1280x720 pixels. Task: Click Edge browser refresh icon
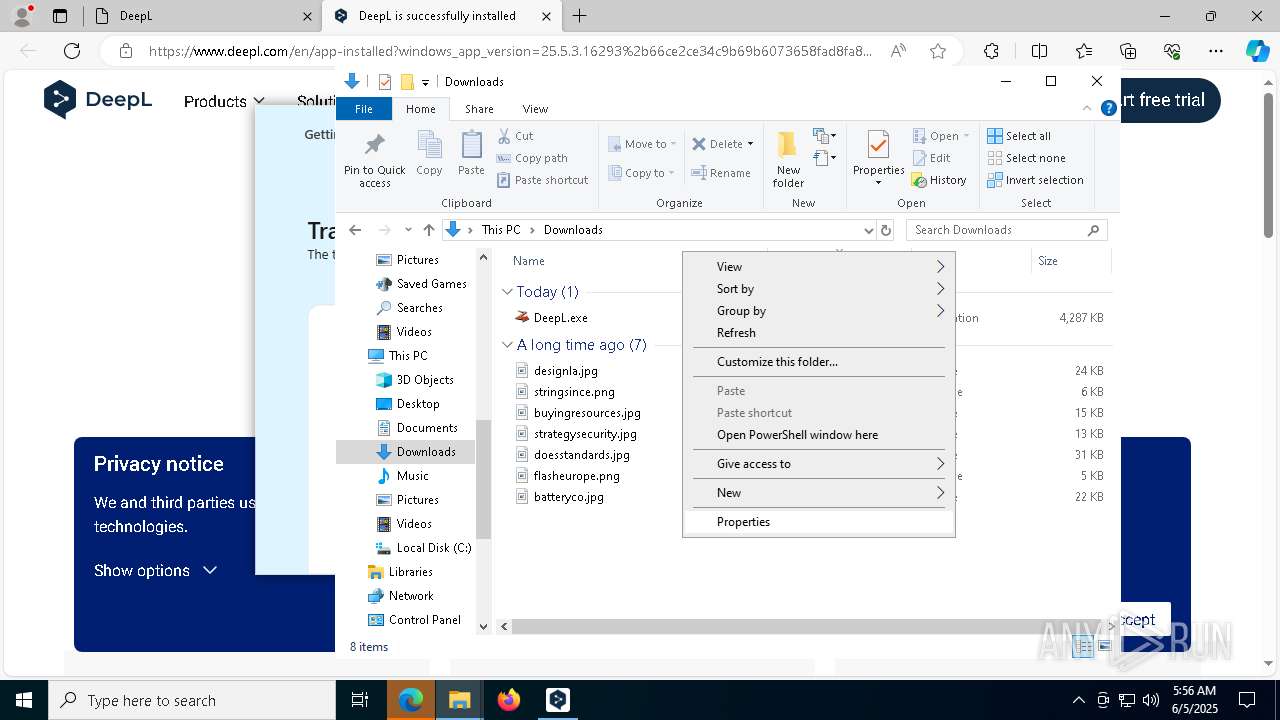click(72, 51)
